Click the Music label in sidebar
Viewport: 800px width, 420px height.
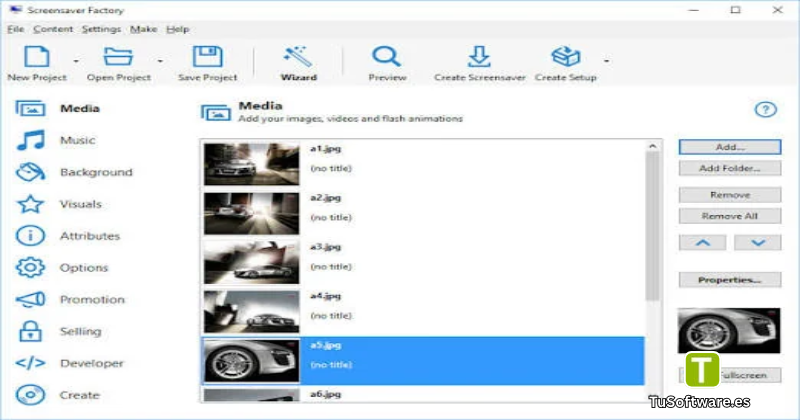pos(78,140)
